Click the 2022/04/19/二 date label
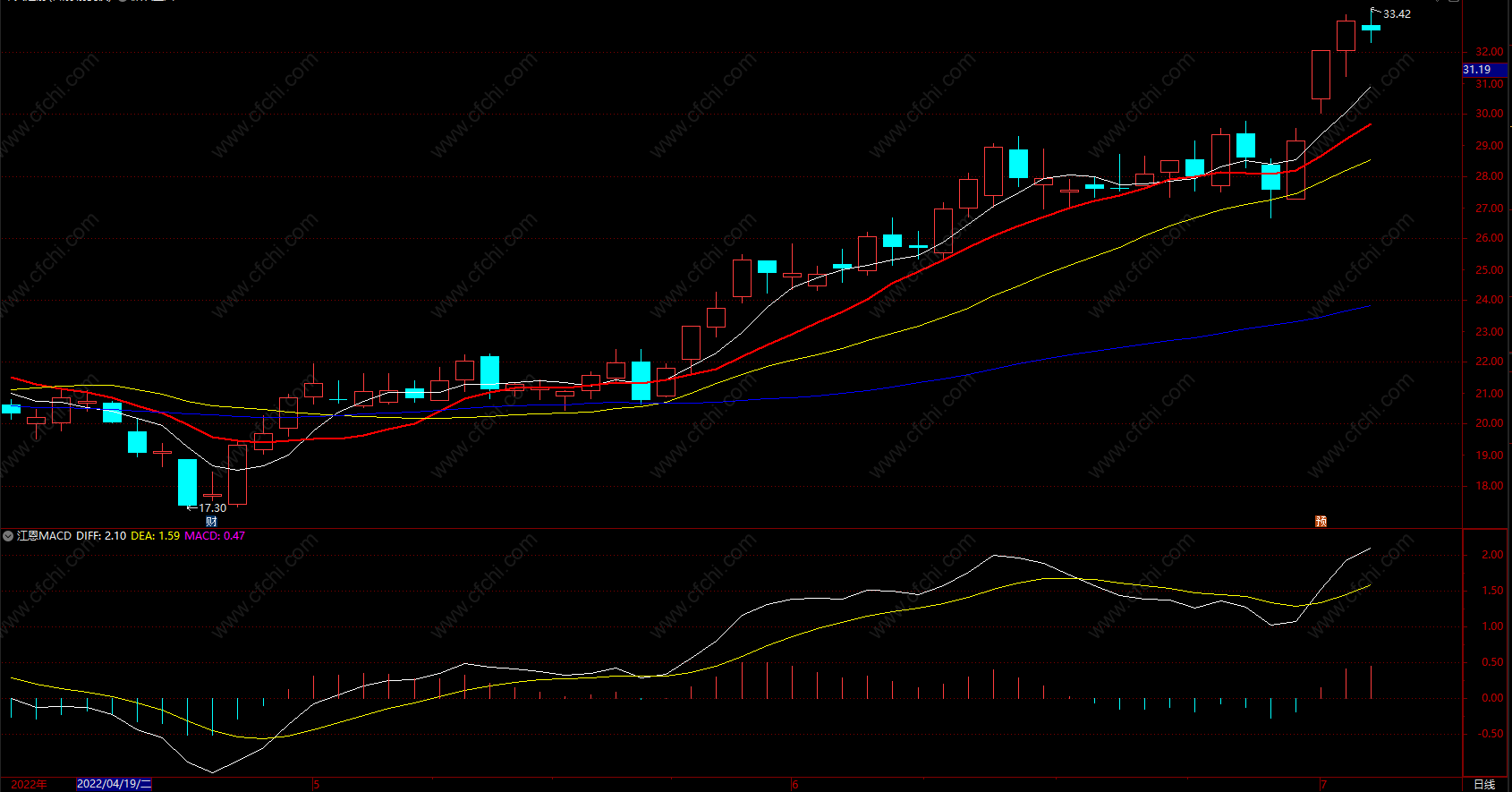 [x=114, y=784]
